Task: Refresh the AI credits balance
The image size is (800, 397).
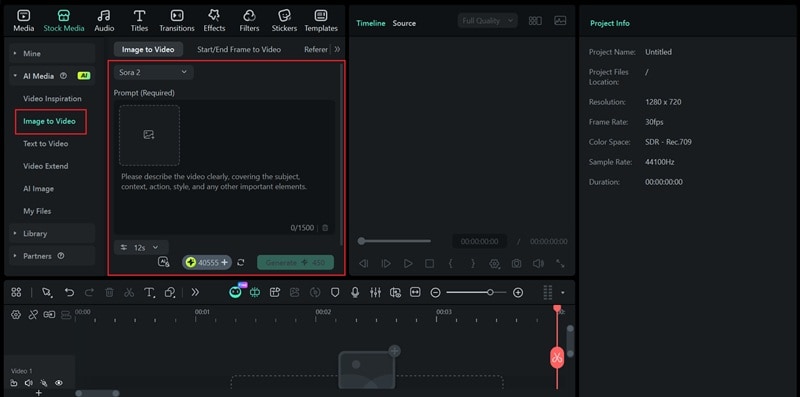Action: 241,262
